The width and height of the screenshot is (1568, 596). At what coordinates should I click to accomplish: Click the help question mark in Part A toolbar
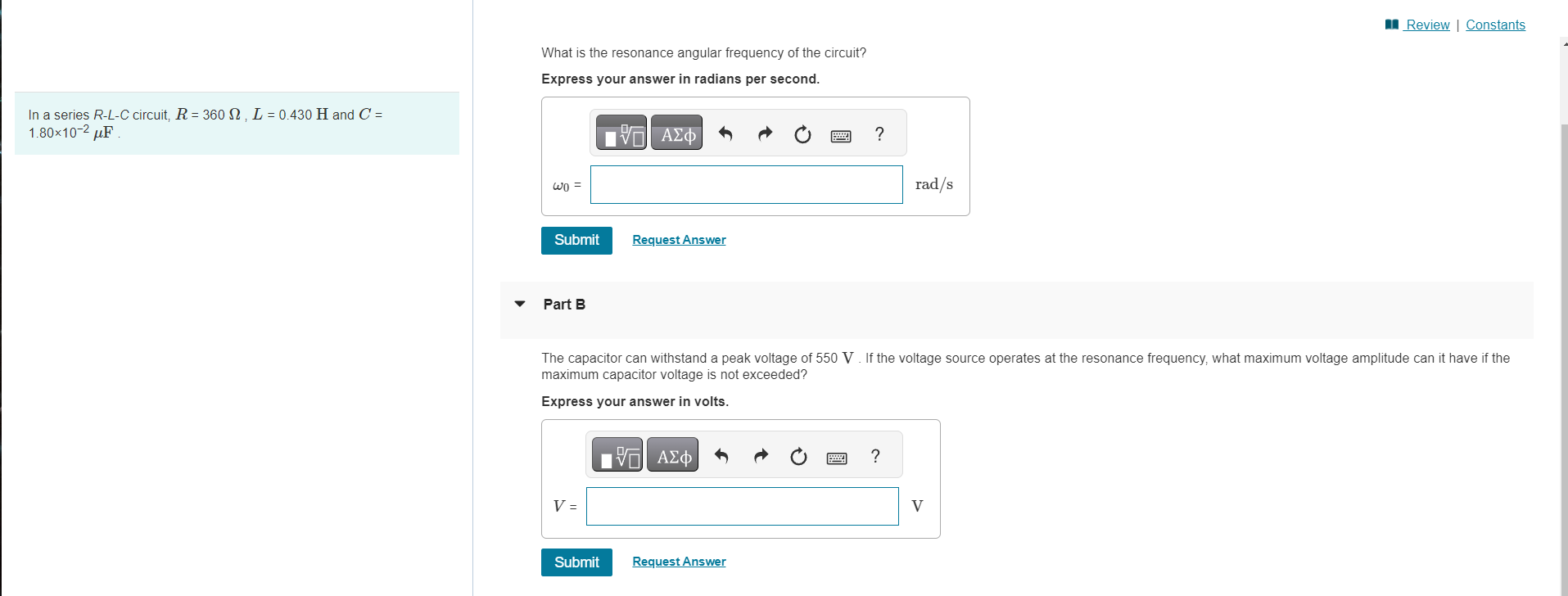pos(879,133)
